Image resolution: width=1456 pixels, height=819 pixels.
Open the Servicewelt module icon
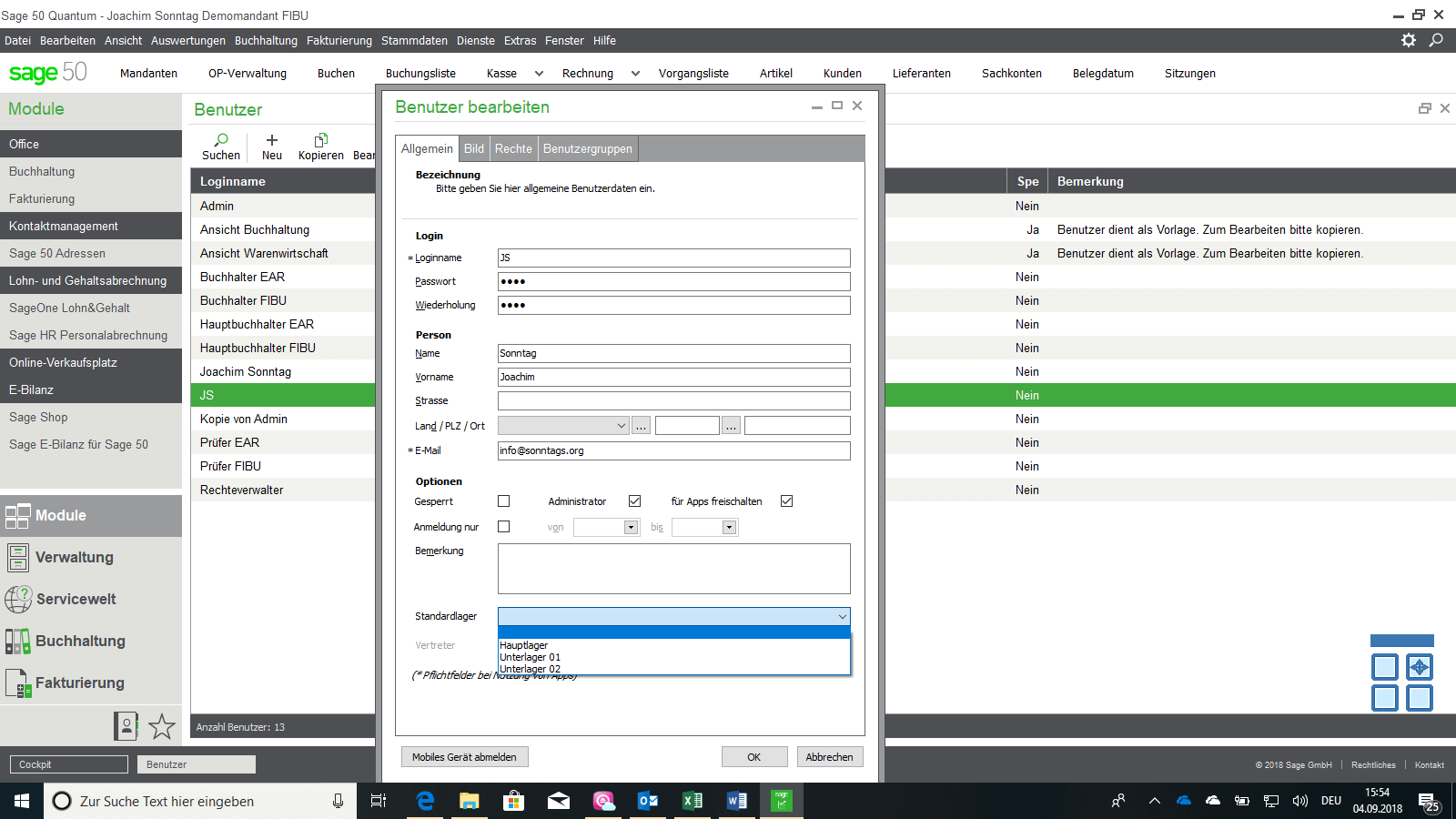[x=17, y=599]
